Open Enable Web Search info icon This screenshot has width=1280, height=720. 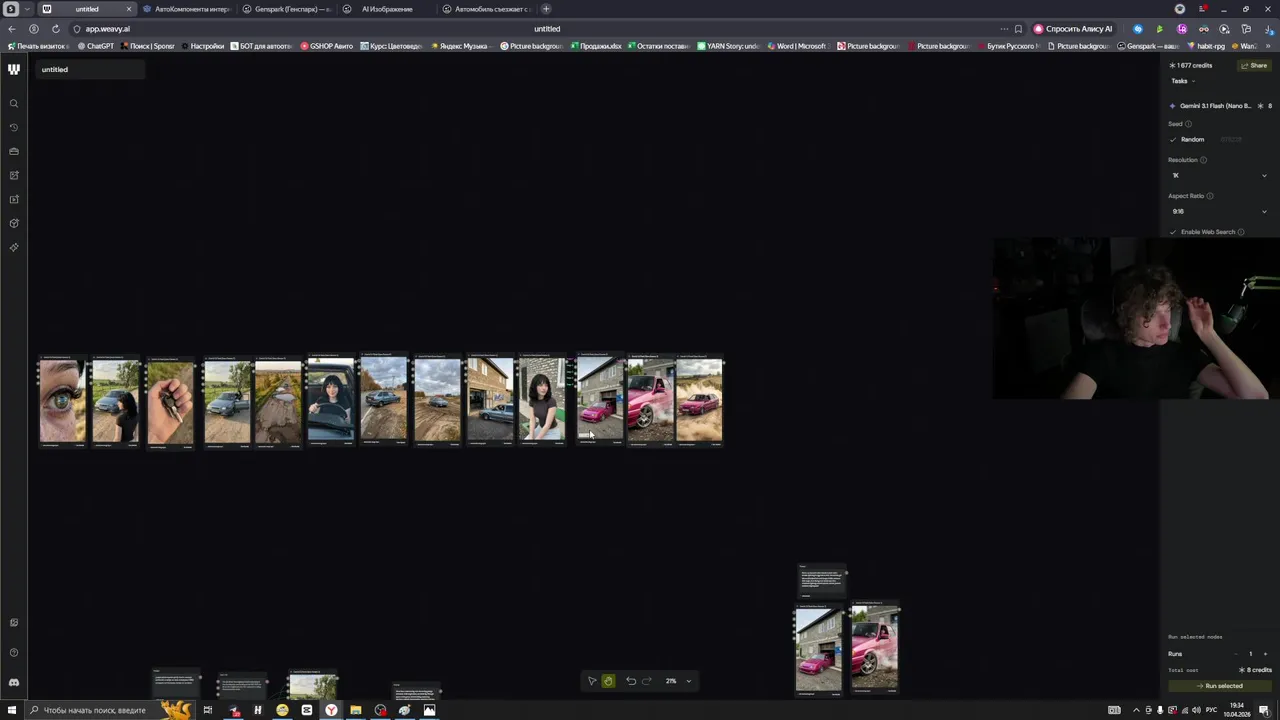pyautogui.click(x=1241, y=232)
